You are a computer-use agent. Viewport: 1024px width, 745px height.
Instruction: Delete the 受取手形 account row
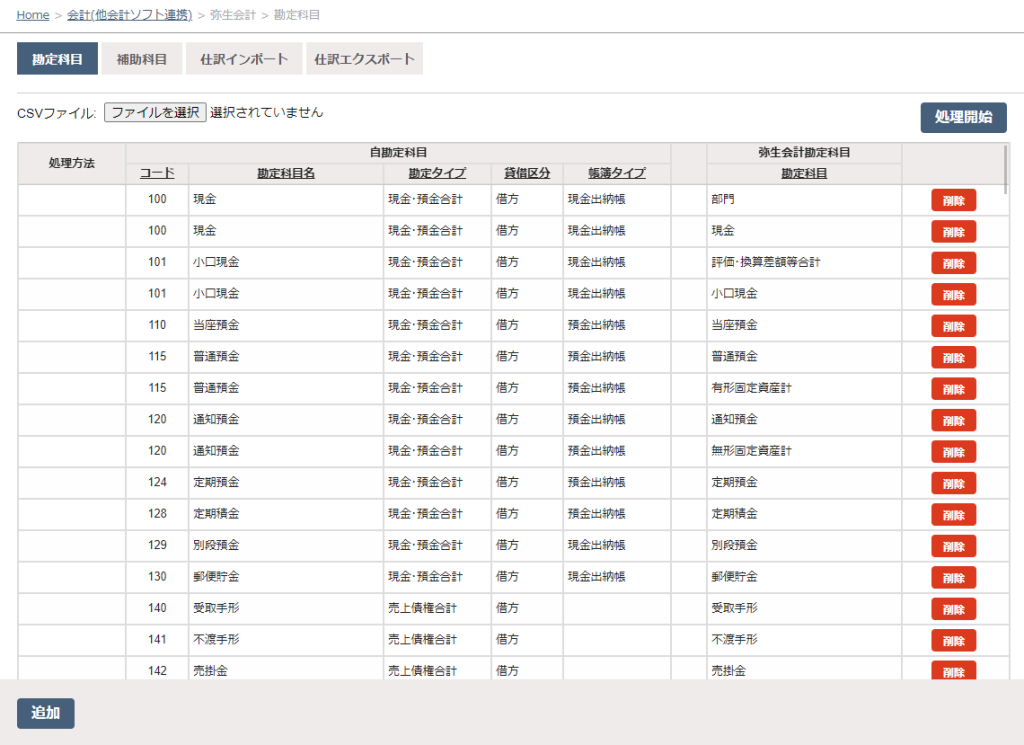(953, 609)
